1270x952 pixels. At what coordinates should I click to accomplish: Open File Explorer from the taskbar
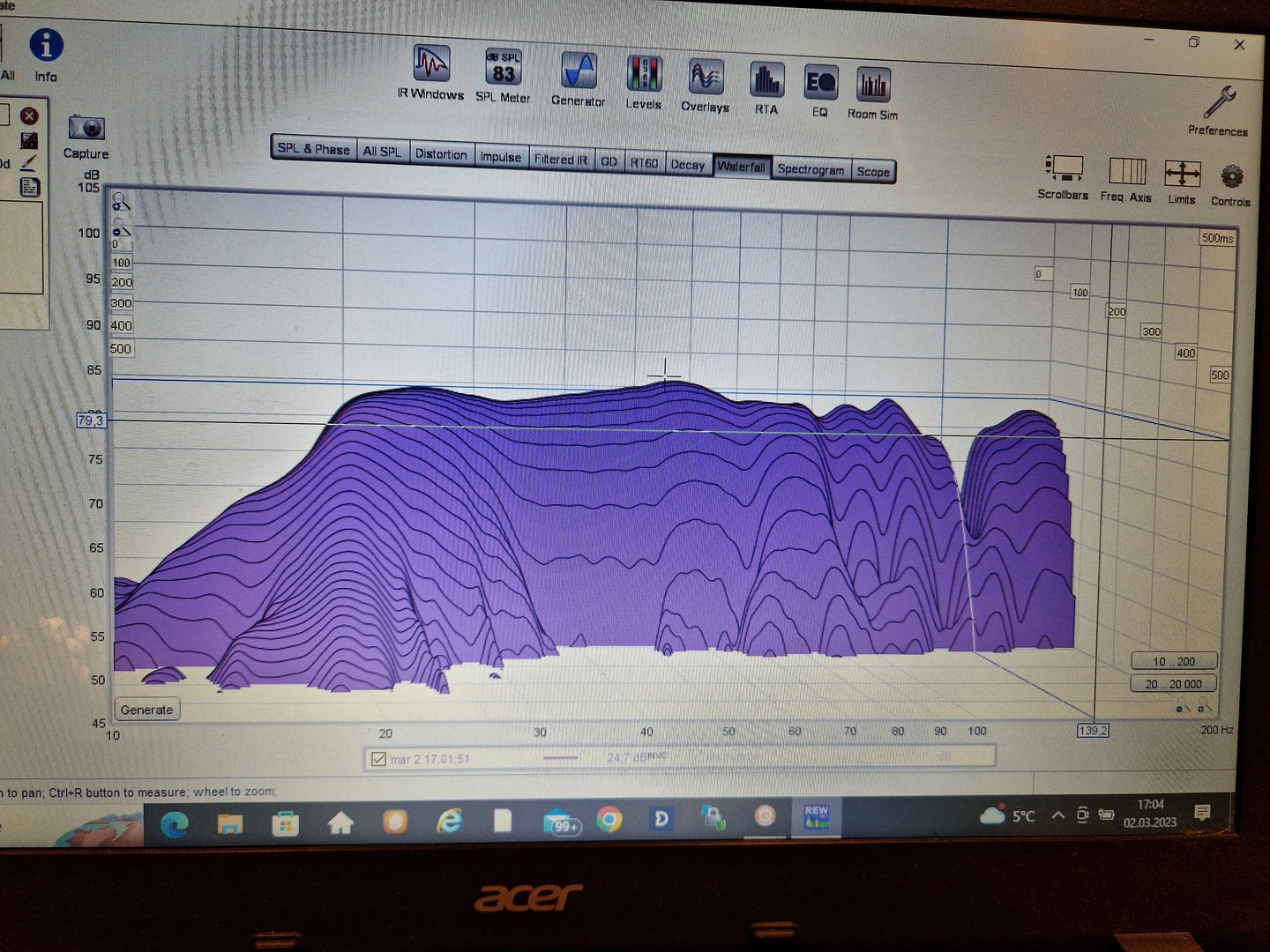tap(230, 824)
